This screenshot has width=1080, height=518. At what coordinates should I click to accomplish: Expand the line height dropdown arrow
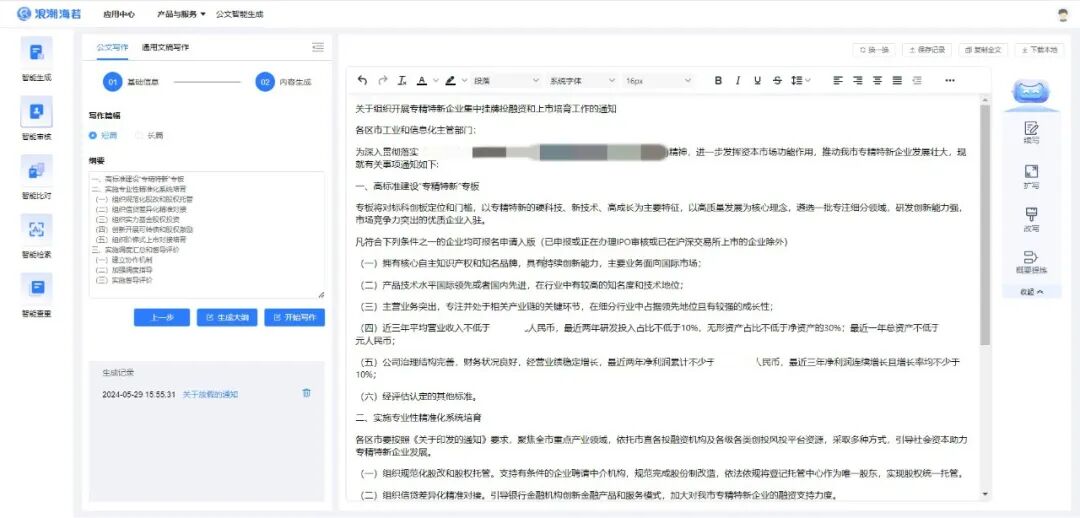tap(807, 81)
